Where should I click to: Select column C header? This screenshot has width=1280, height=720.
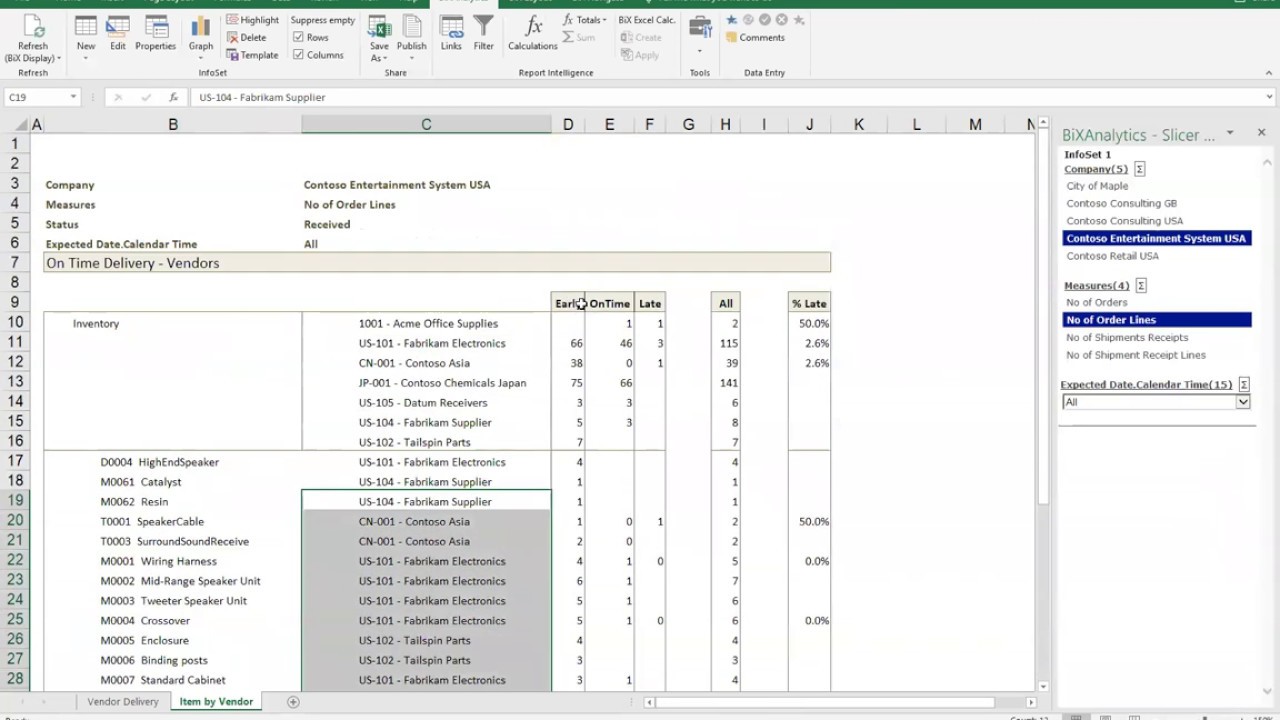[426, 124]
